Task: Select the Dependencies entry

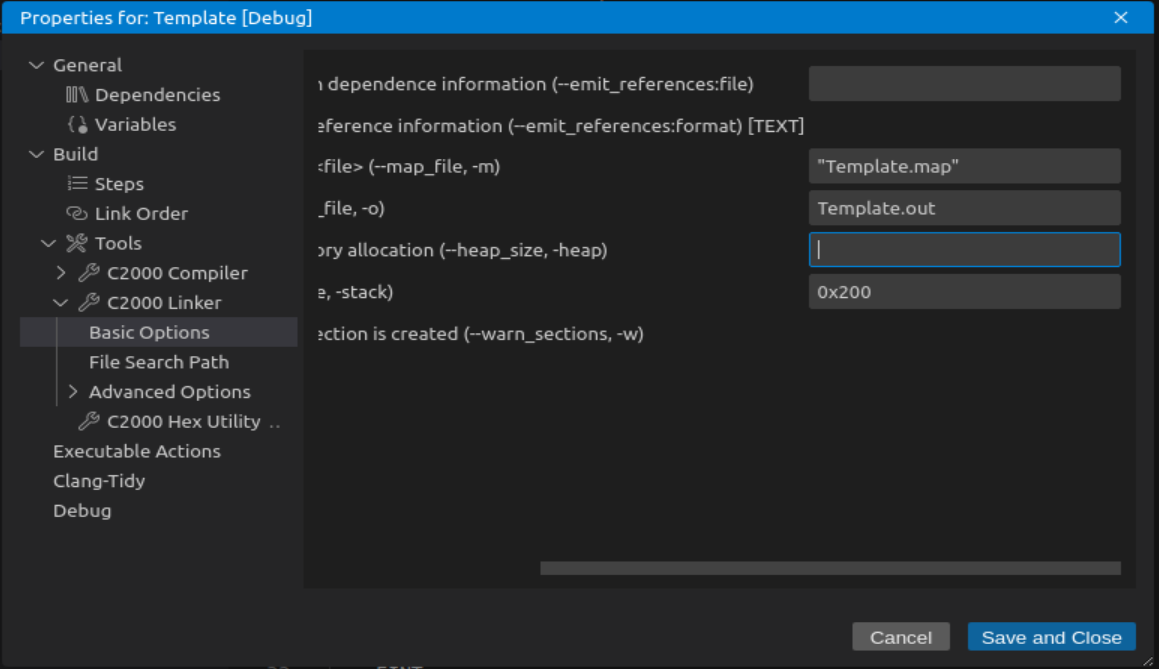Action: point(159,95)
